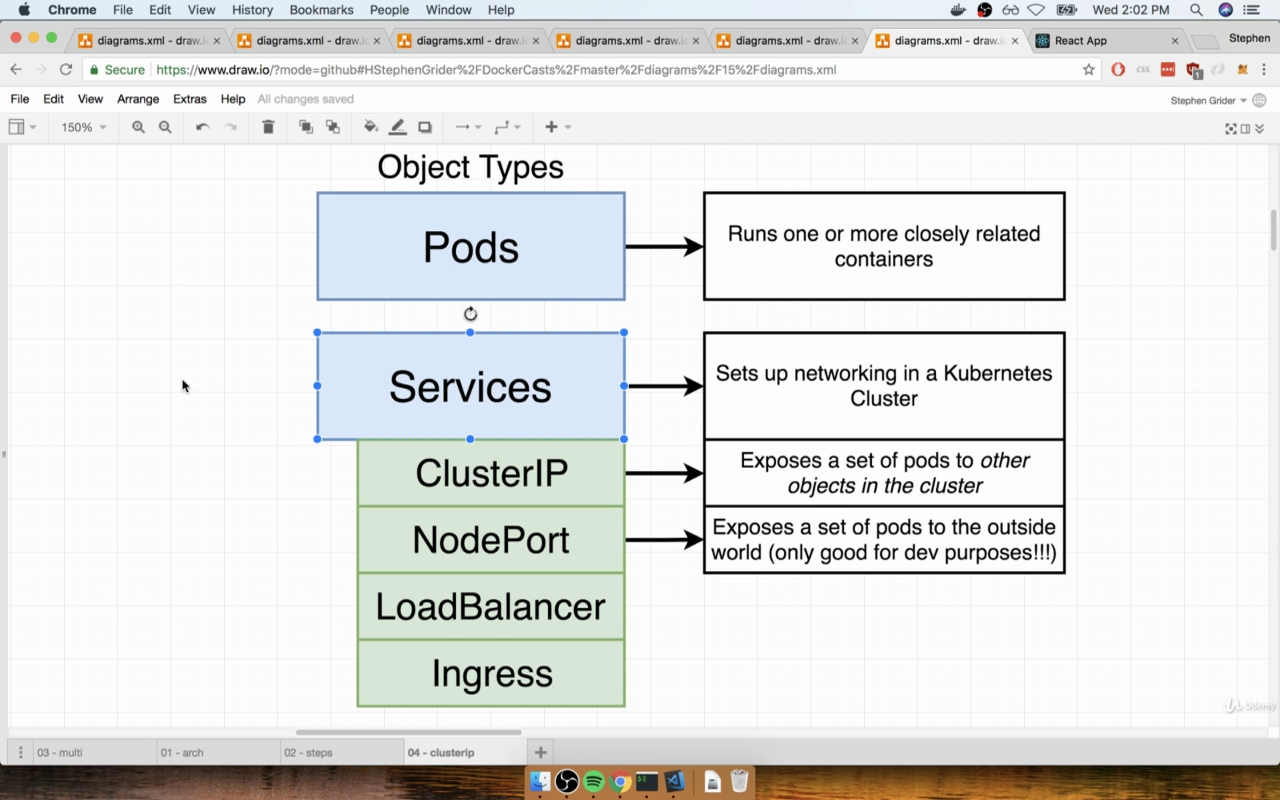Screen dimensions: 1280x800
Task: Send selected shape to back
Action: (333, 127)
